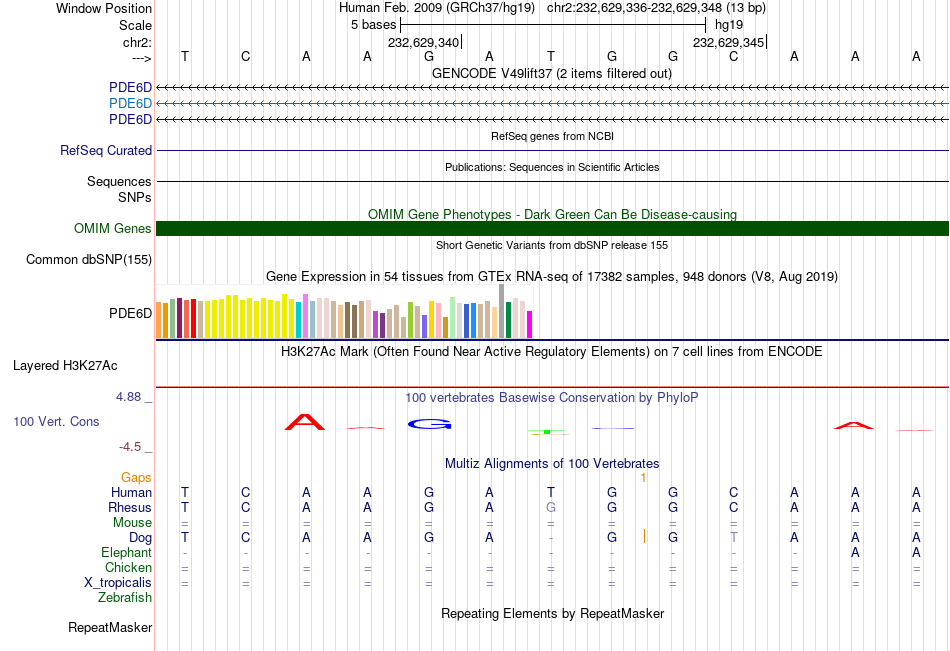Open the RefSeq Curated track label
The width and height of the screenshot is (950, 651).
pos(106,150)
